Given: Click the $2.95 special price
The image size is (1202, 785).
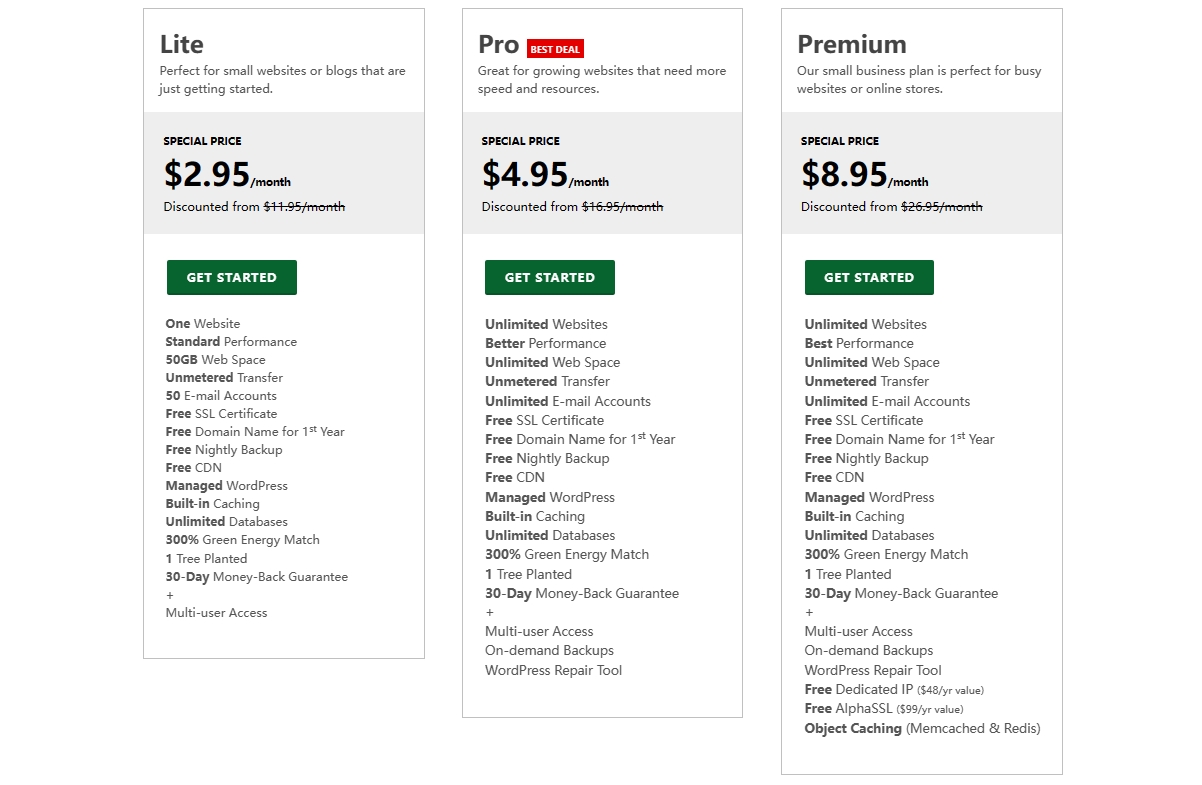Looking at the screenshot, I should [x=207, y=174].
